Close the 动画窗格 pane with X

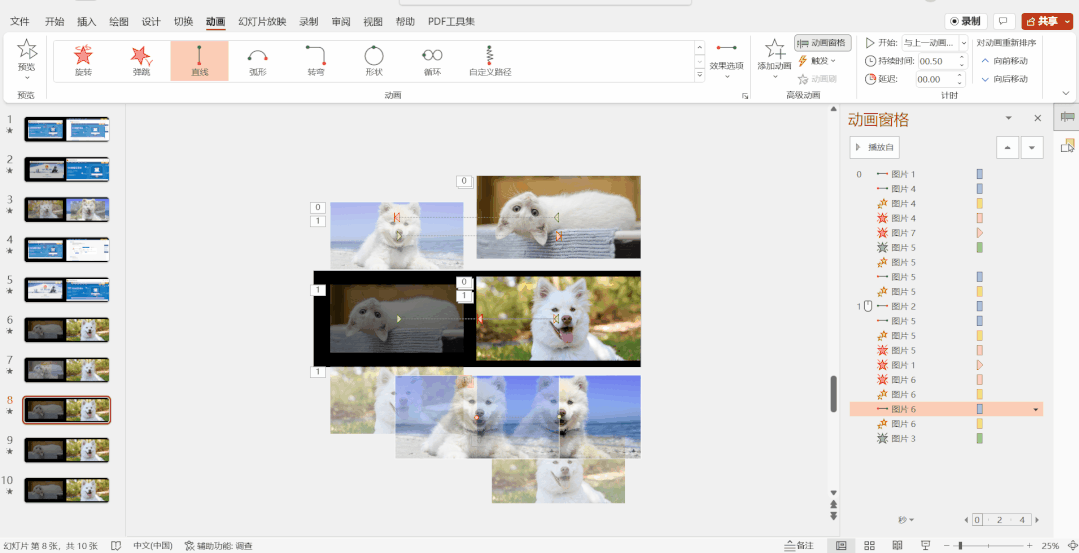point(1038,118)
